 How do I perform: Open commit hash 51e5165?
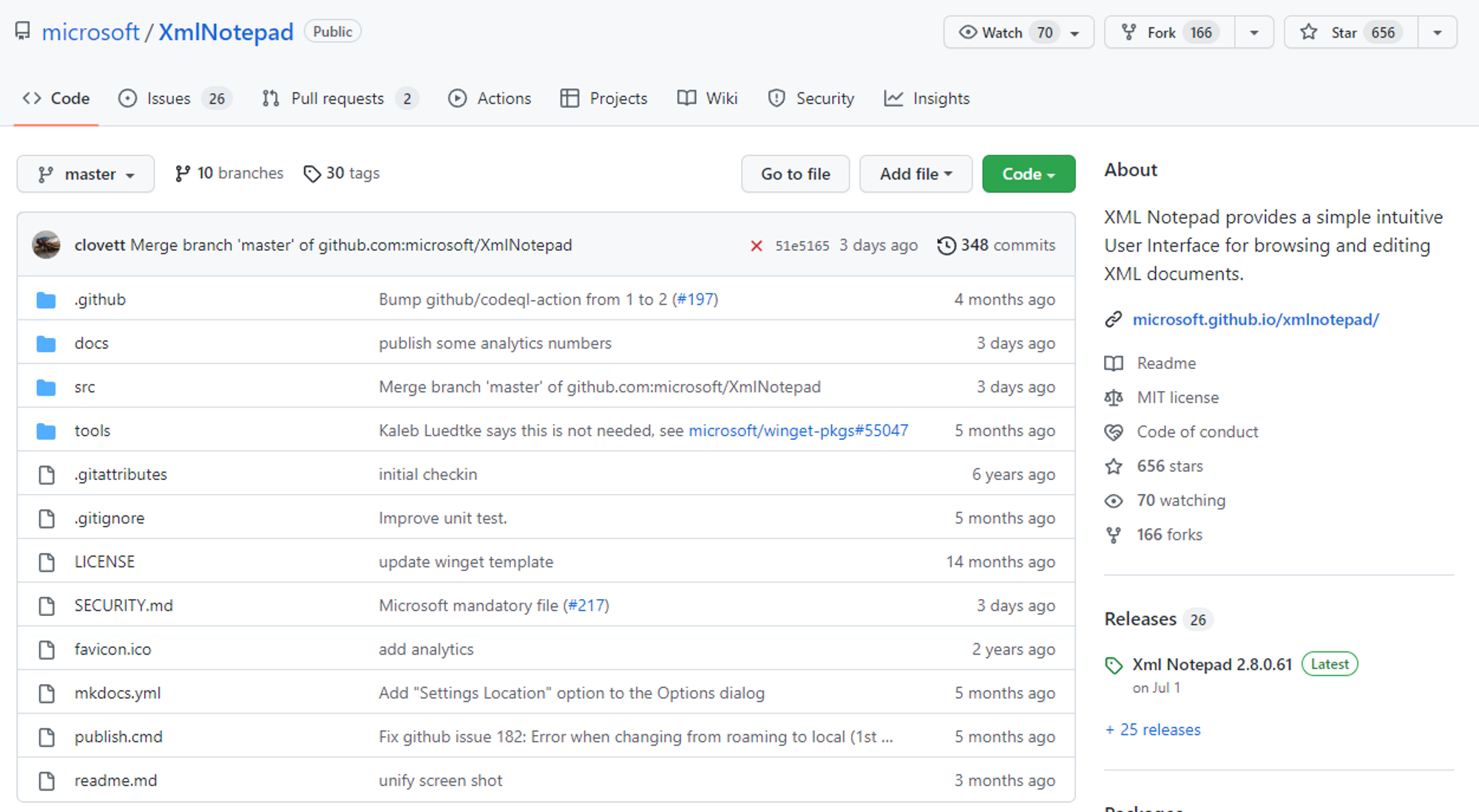[802, 246]
